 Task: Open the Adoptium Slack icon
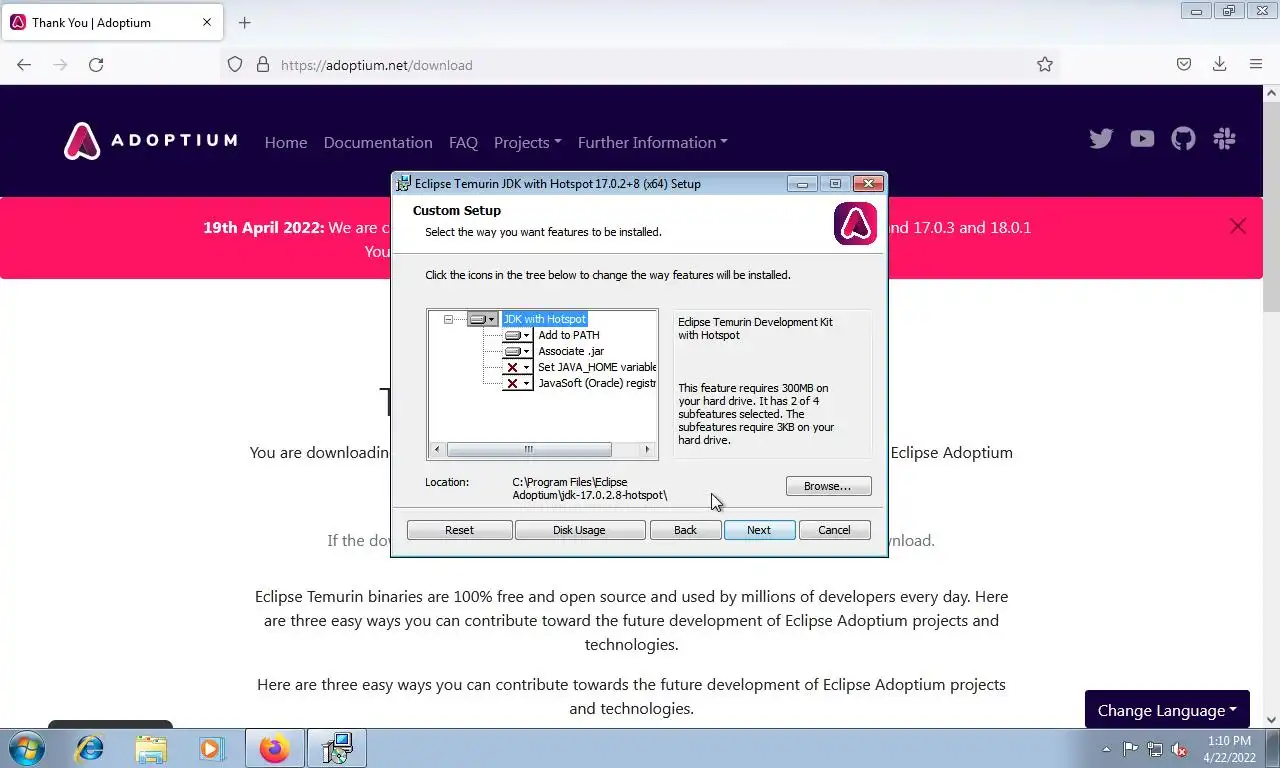tap(1224, 139)
